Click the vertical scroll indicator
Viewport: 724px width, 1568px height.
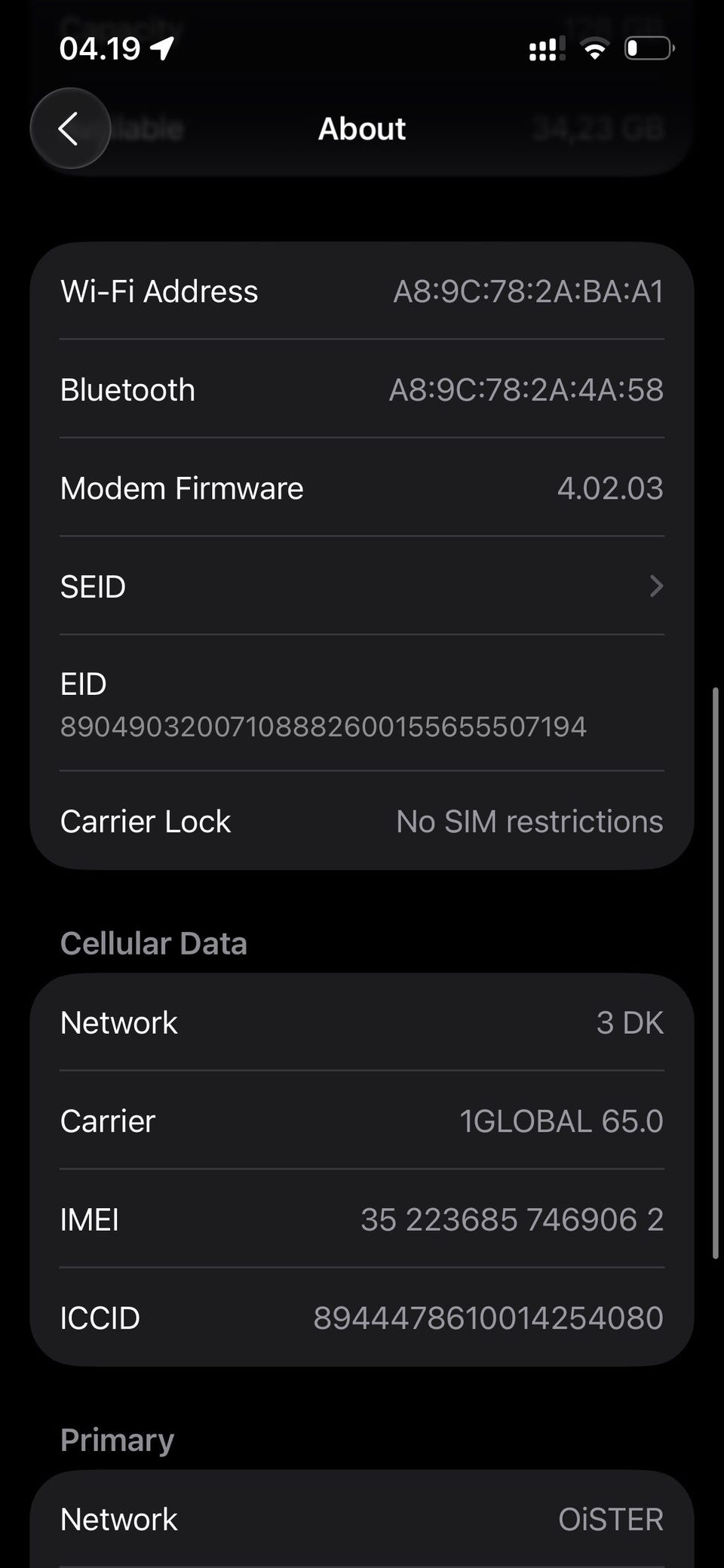click(x=715, y=973)
